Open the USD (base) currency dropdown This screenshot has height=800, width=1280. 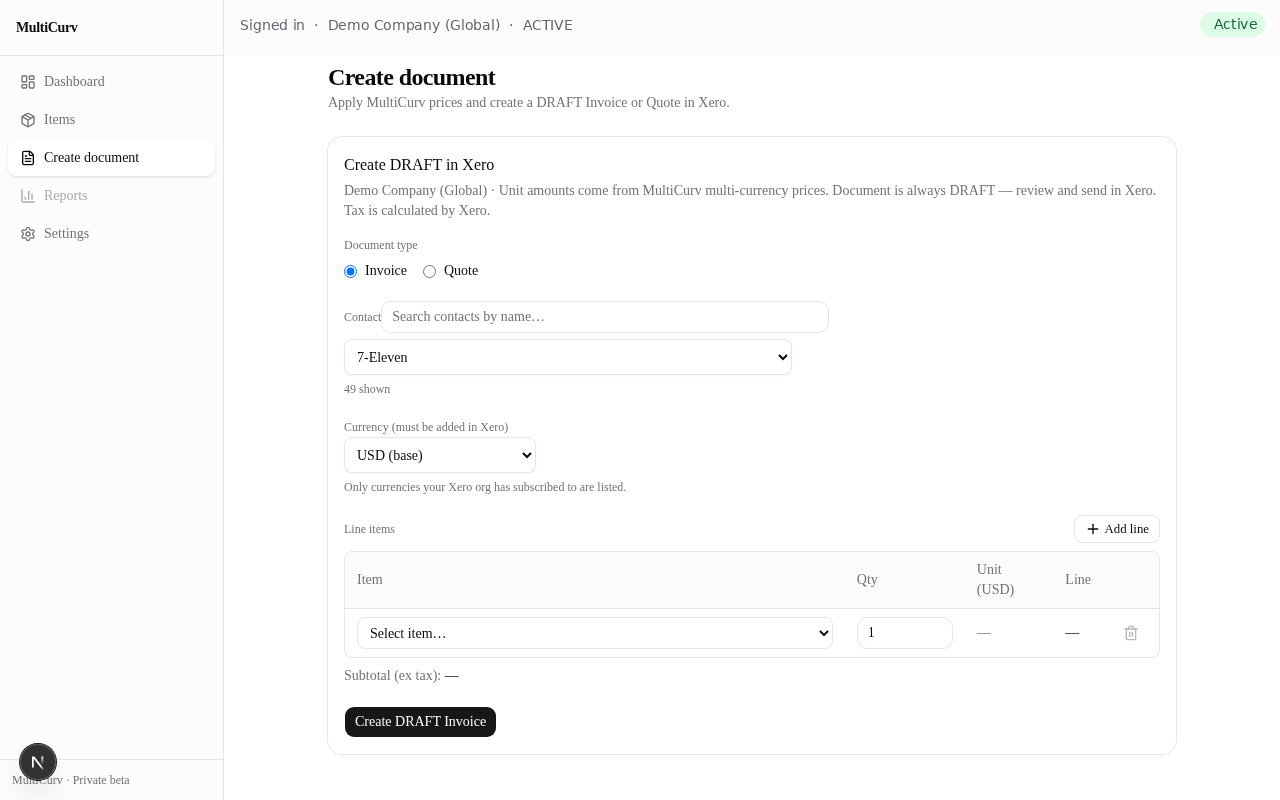(x=440, y=455)
